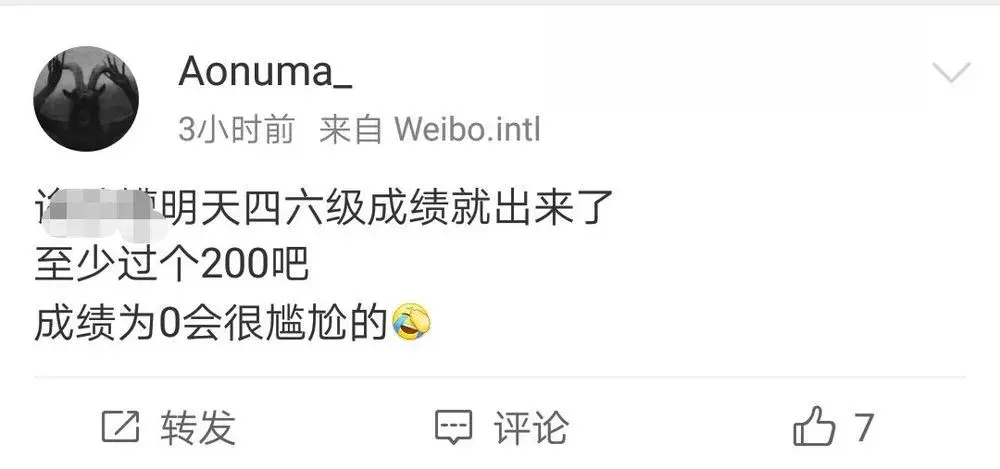Click the 3小时前 timestamp

(237, 130)
